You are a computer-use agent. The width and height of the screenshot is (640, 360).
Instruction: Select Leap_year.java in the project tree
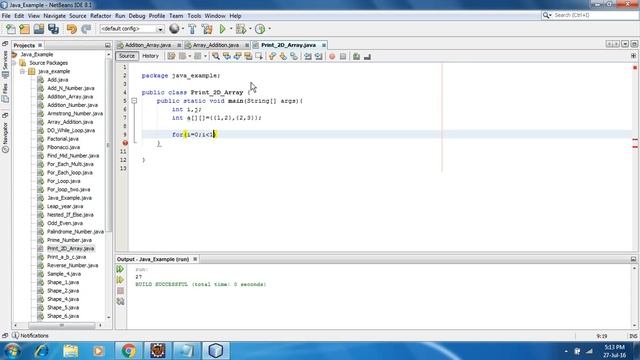tap(65, 206)
